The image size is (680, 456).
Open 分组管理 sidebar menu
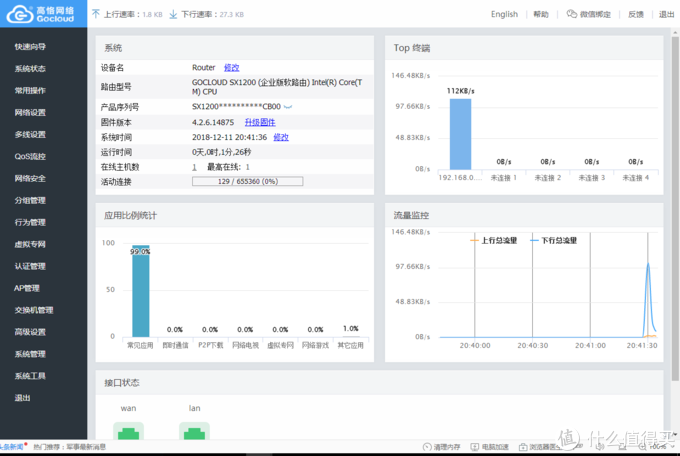coord(30,200)
